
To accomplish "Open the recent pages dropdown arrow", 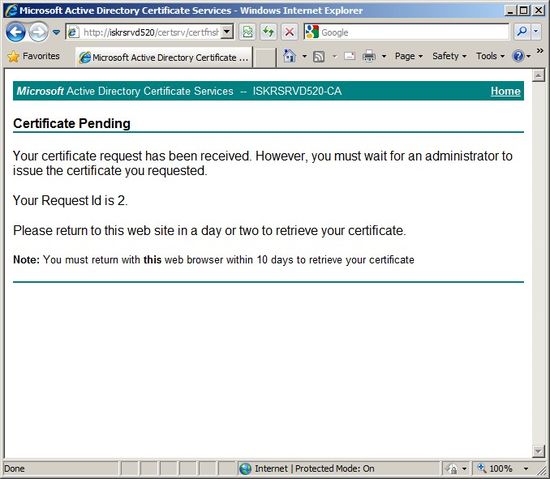I will coord(56,32).
